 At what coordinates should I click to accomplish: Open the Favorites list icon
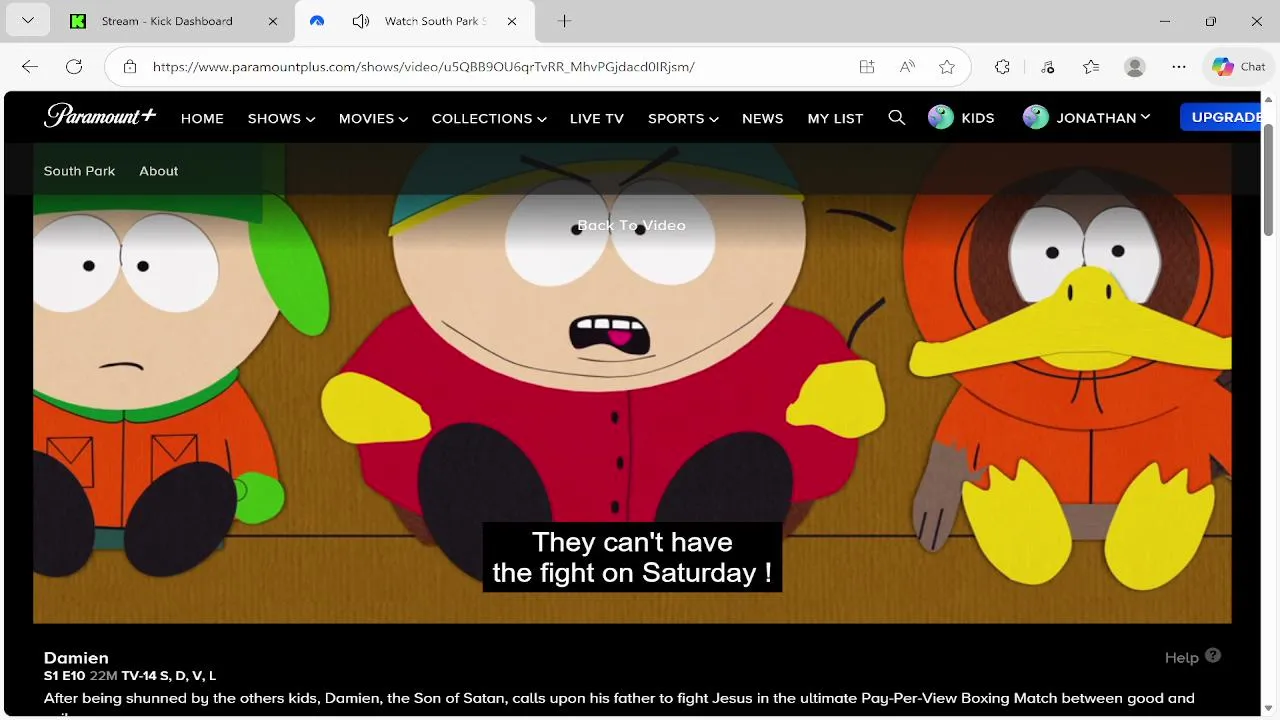pyautogui.click(x=1091, y=67)
